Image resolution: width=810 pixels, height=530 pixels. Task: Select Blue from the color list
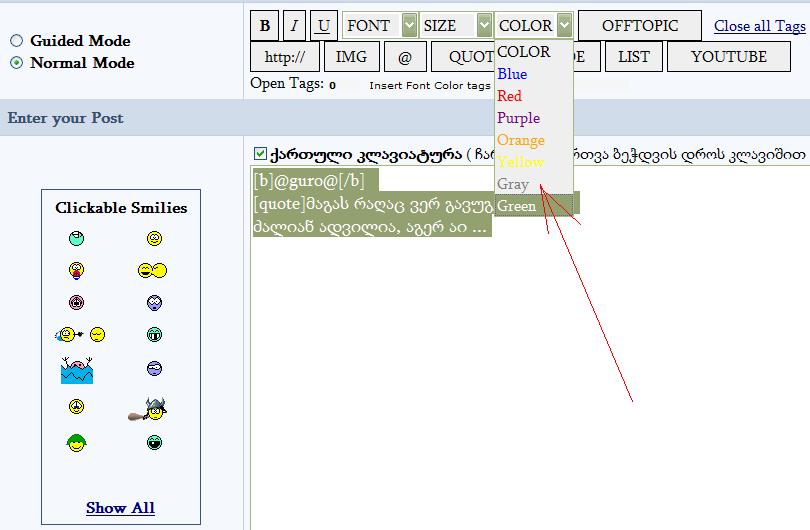tap(534, 74)
